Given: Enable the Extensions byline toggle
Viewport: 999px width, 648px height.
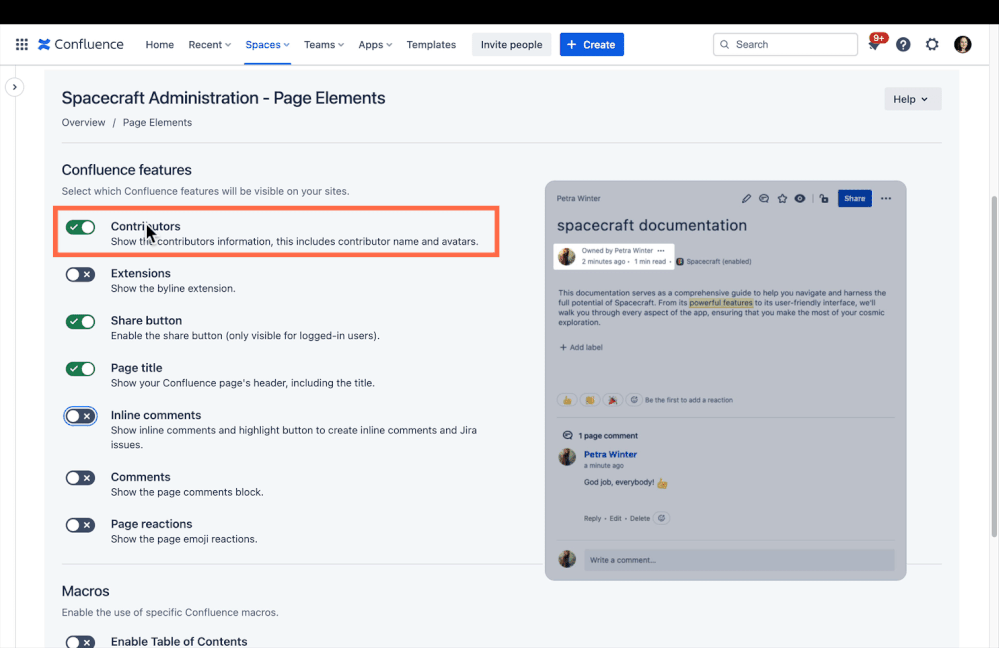Looking at the screenshot, I should [x=80, y=274].
